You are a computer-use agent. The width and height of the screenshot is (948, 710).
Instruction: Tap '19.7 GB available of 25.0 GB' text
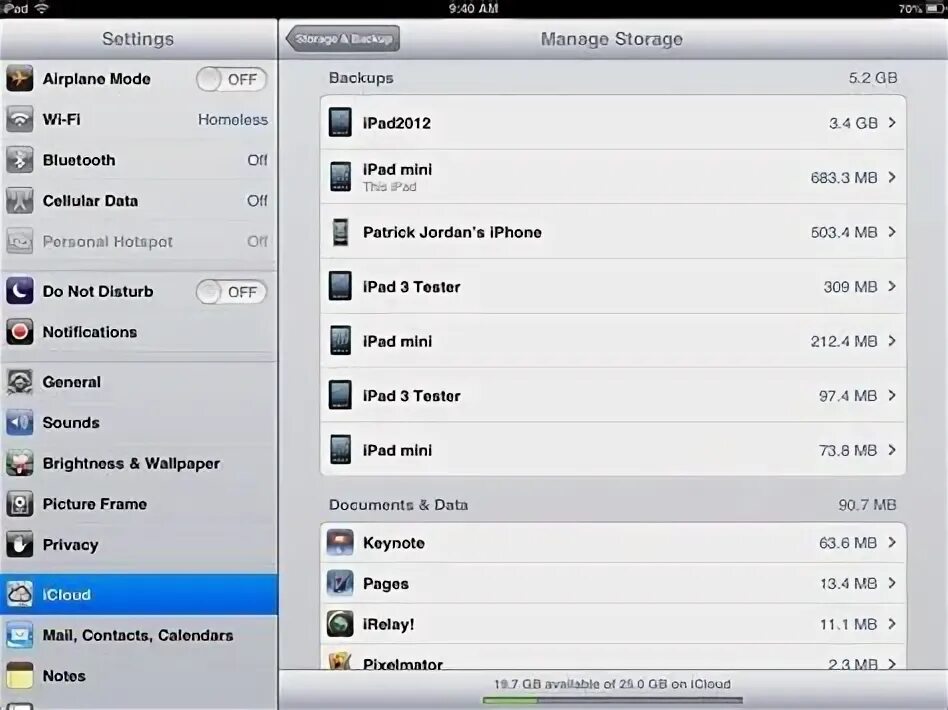612,684
